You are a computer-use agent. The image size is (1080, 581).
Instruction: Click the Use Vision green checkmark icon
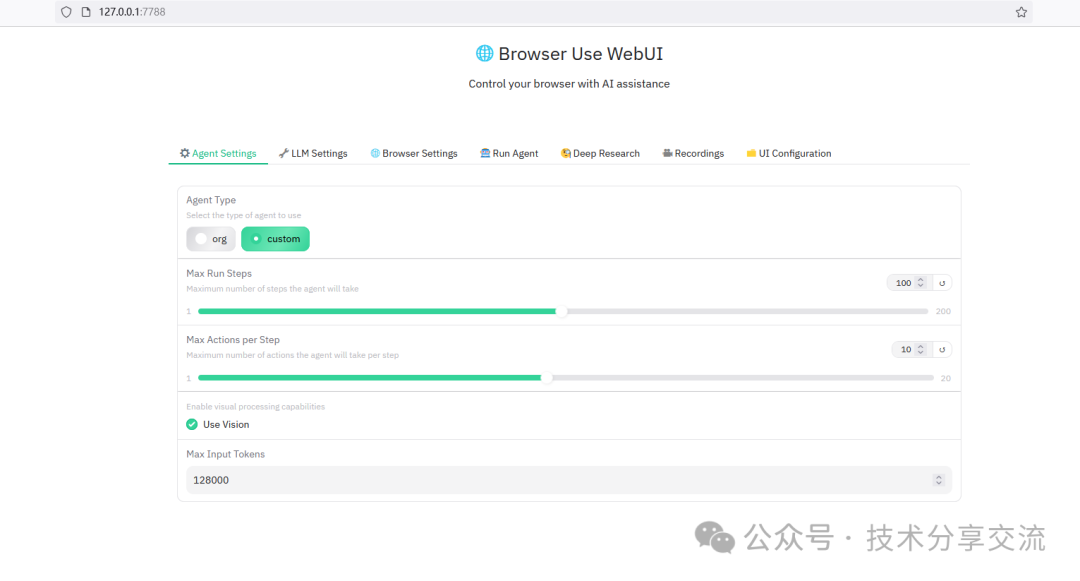pos(192,424)
